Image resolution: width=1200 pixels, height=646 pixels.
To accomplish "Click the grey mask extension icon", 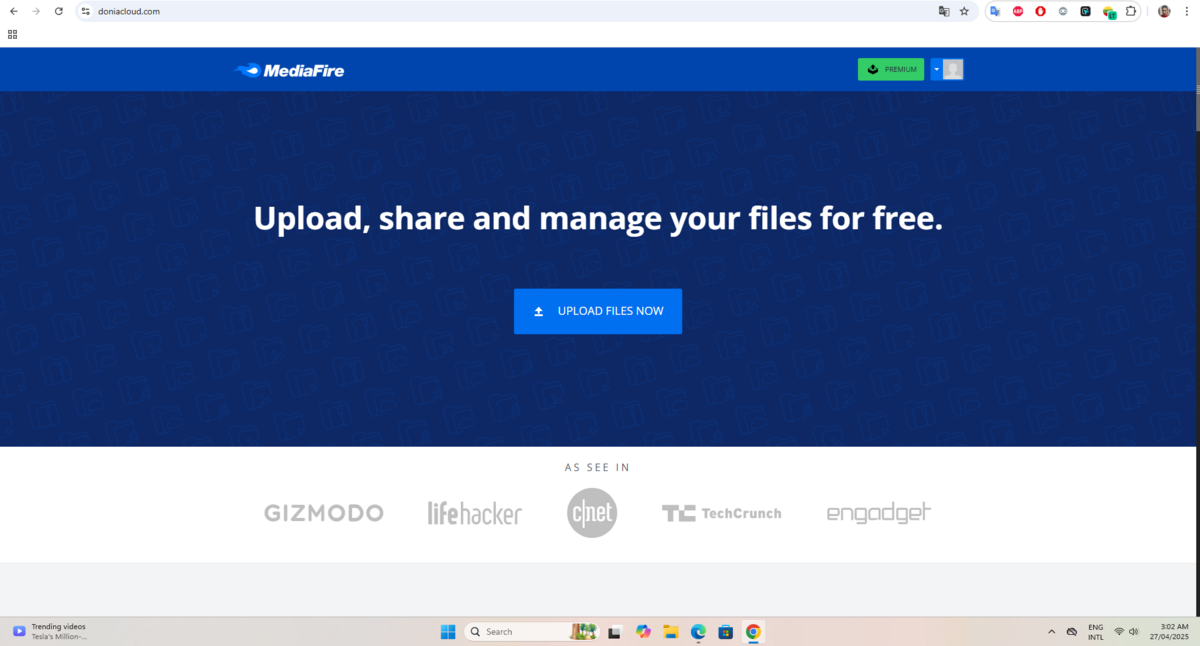I will coord(1063,11).
